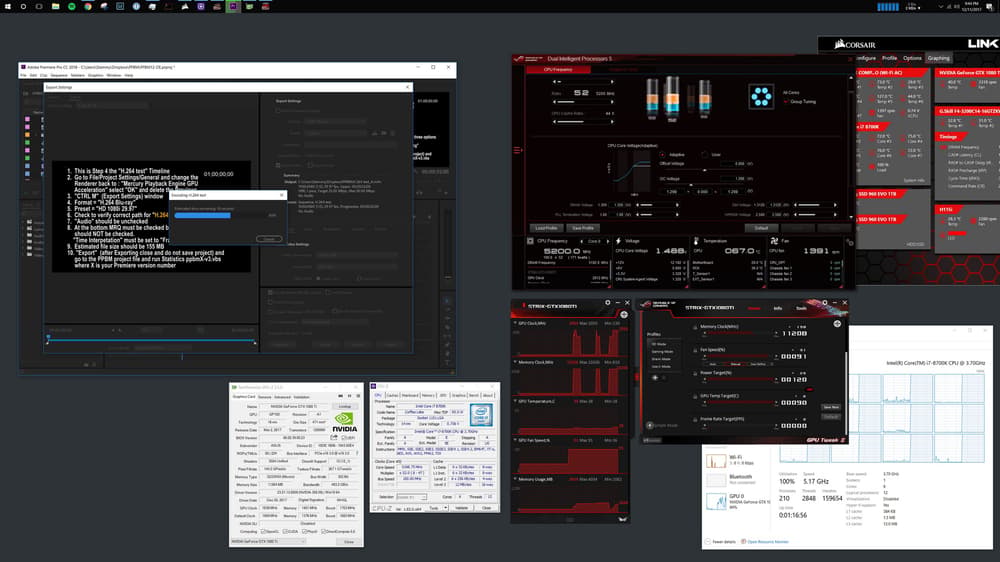This screenshot has height=562, width=1000.
Task: Click the lock icon beside Fan Speed
Action: [x=695, y=350]
